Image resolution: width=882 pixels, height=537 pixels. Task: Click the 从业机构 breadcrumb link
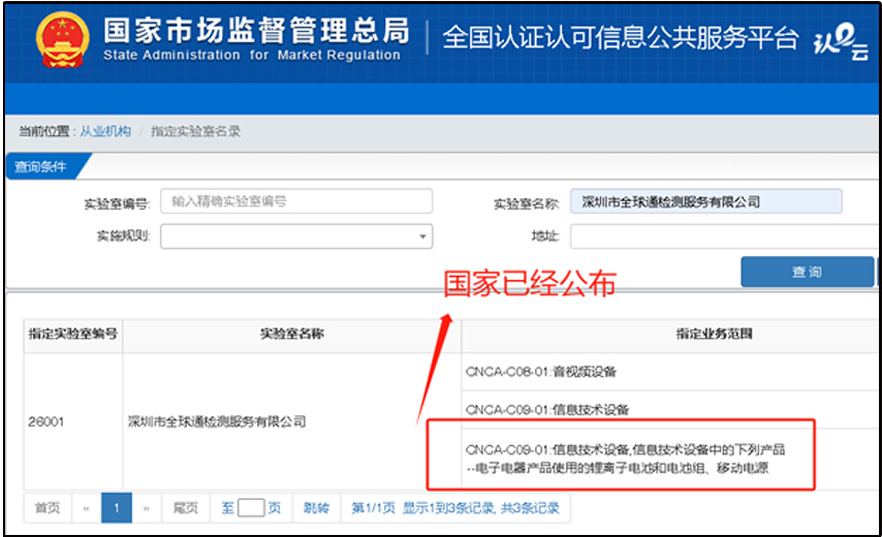point(105,131)
